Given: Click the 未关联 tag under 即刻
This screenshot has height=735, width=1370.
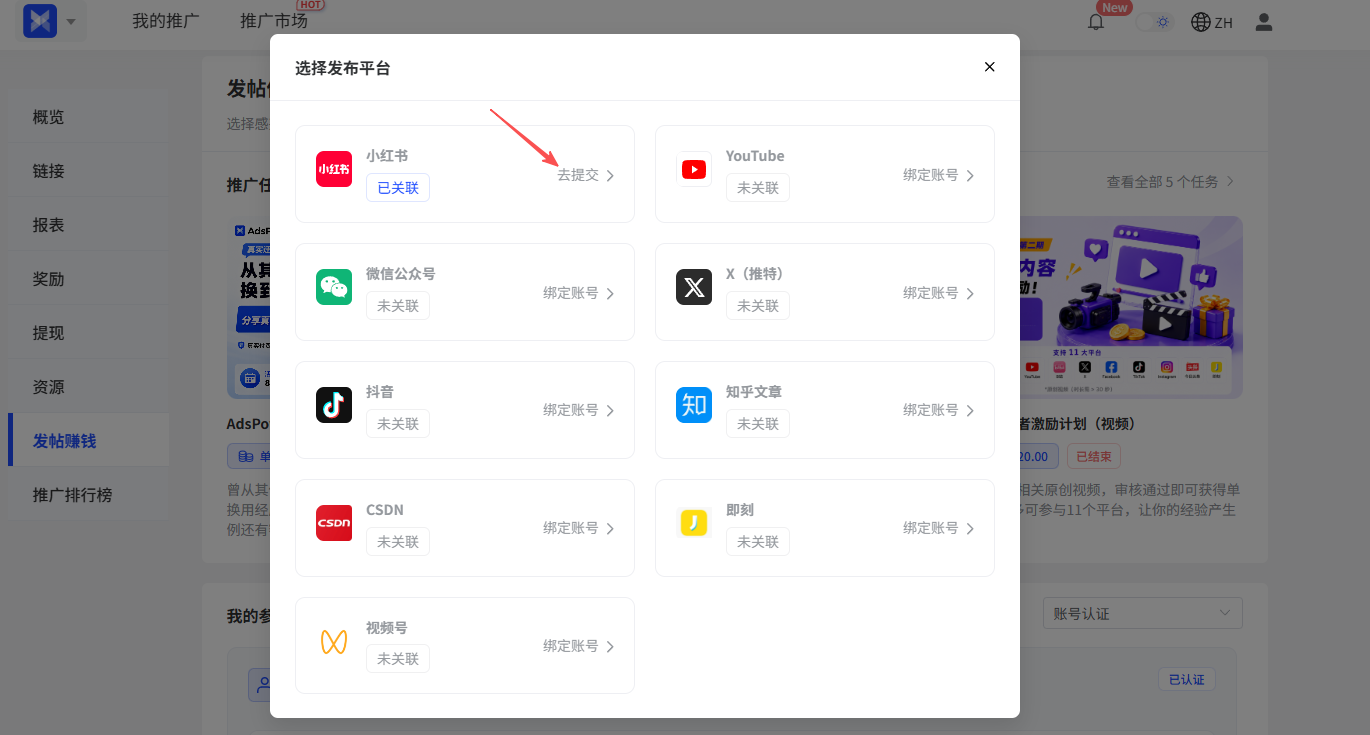Looking at the screenshot, I should [x=758, y=541].
